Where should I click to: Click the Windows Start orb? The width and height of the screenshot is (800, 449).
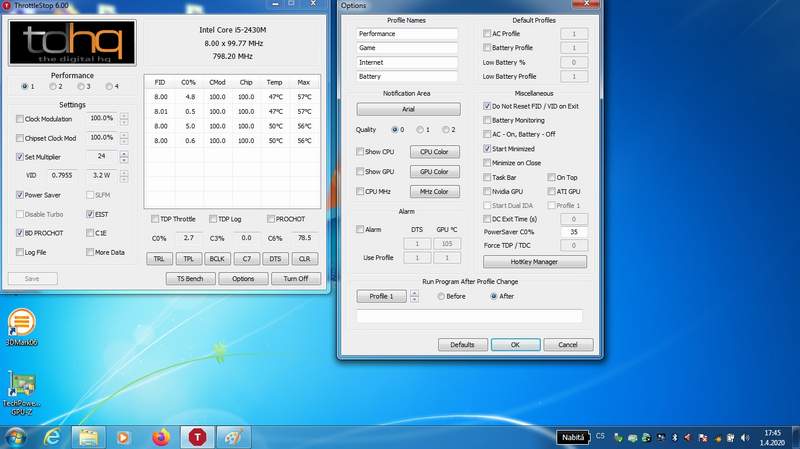[x=15, y=437]
